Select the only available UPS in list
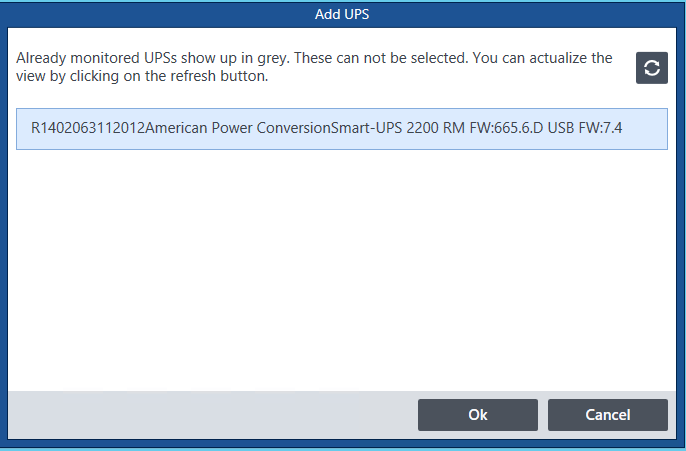This screenshot has width=686, height=451. pyautogui.click(x=342, y=129)
